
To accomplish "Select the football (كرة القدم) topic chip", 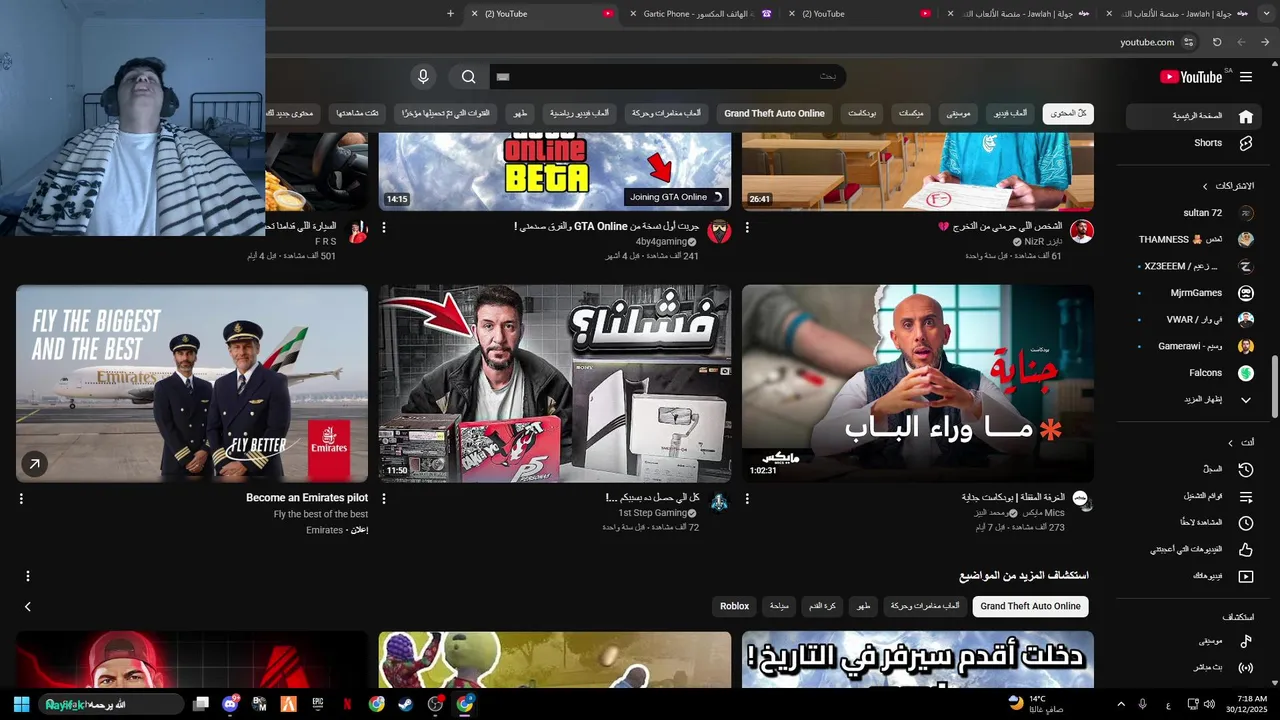I will click(823, 606).
